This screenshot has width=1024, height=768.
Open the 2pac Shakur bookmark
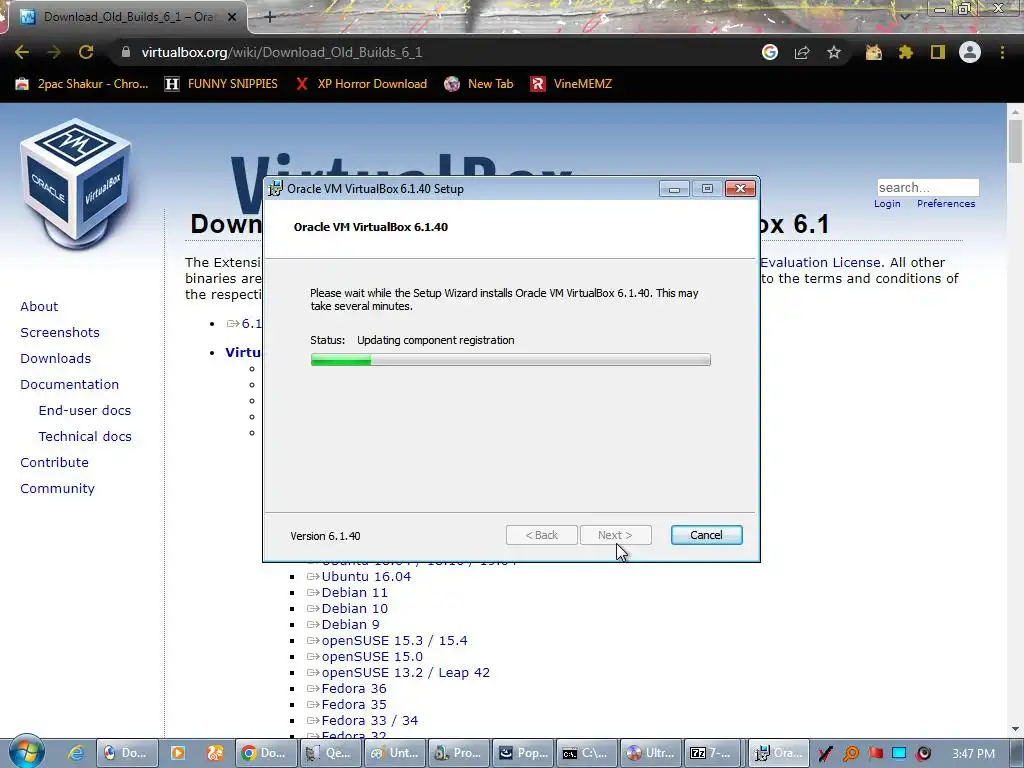tap(82, 84)
